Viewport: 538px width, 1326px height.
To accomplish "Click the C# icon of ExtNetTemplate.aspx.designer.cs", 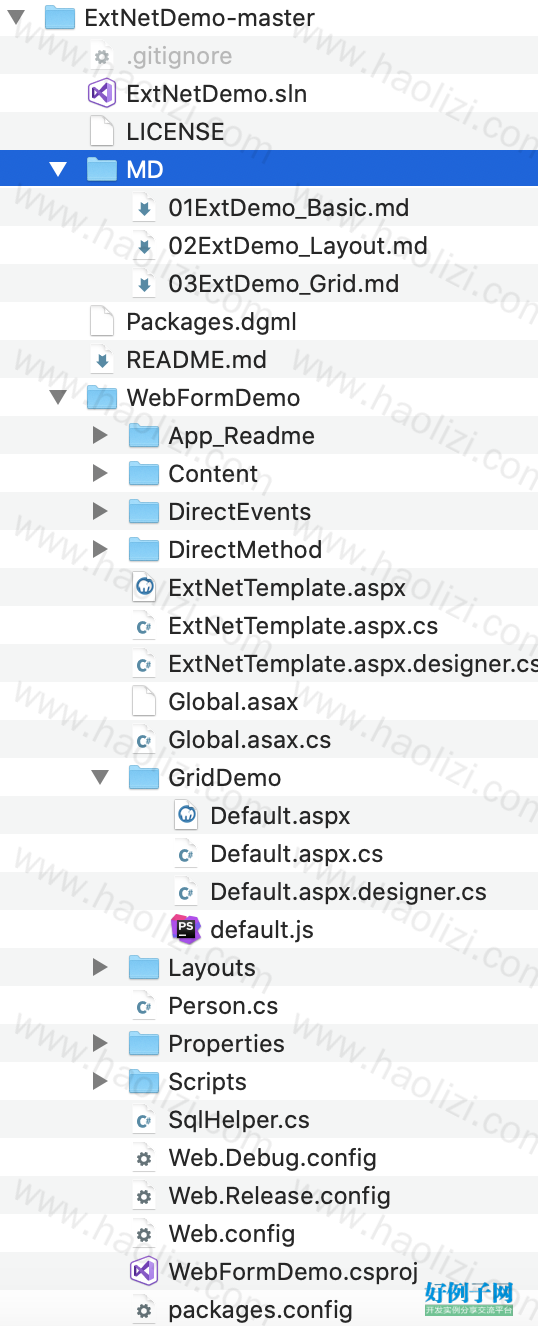I will 144,664.
